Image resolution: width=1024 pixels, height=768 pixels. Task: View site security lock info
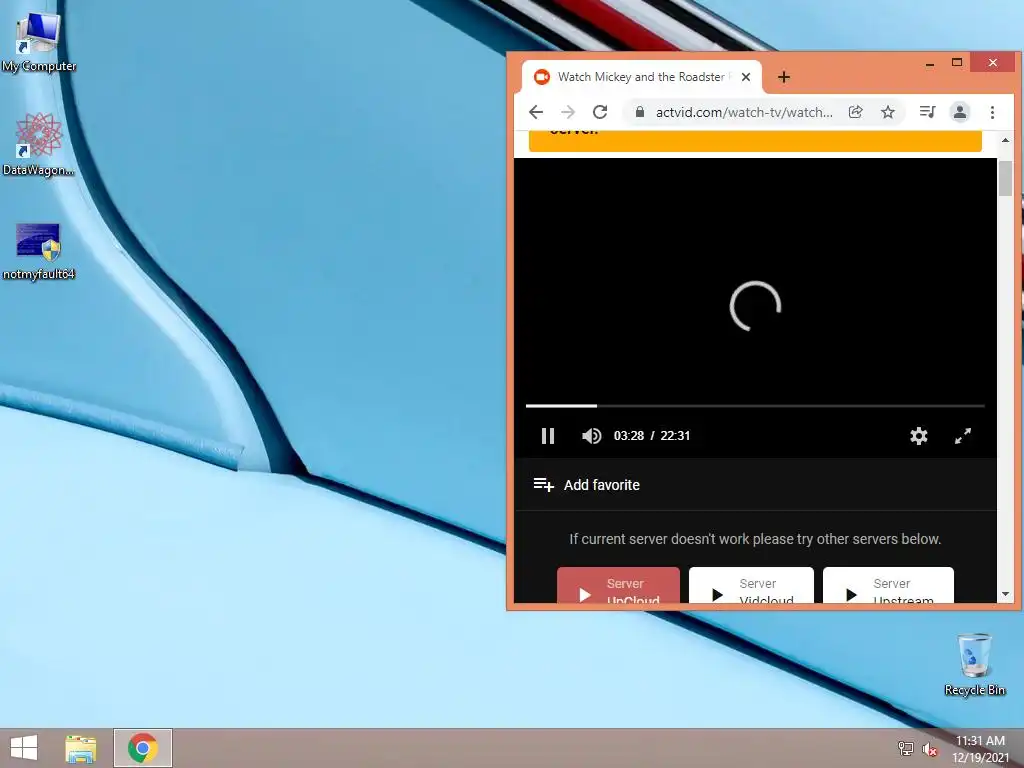point(640,112)
